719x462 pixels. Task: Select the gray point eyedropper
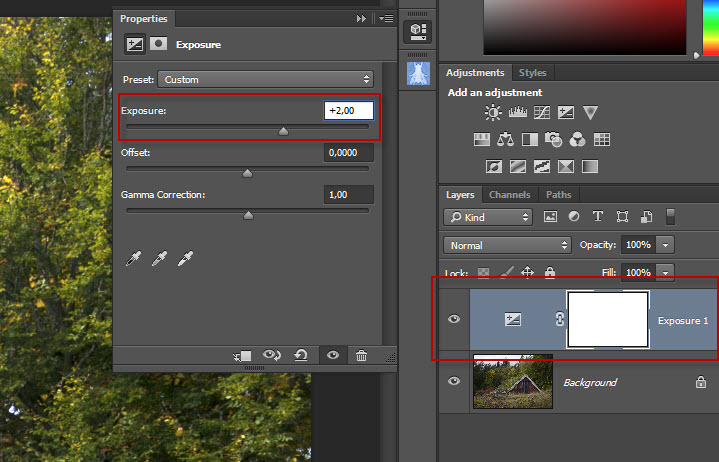(159, 258)
